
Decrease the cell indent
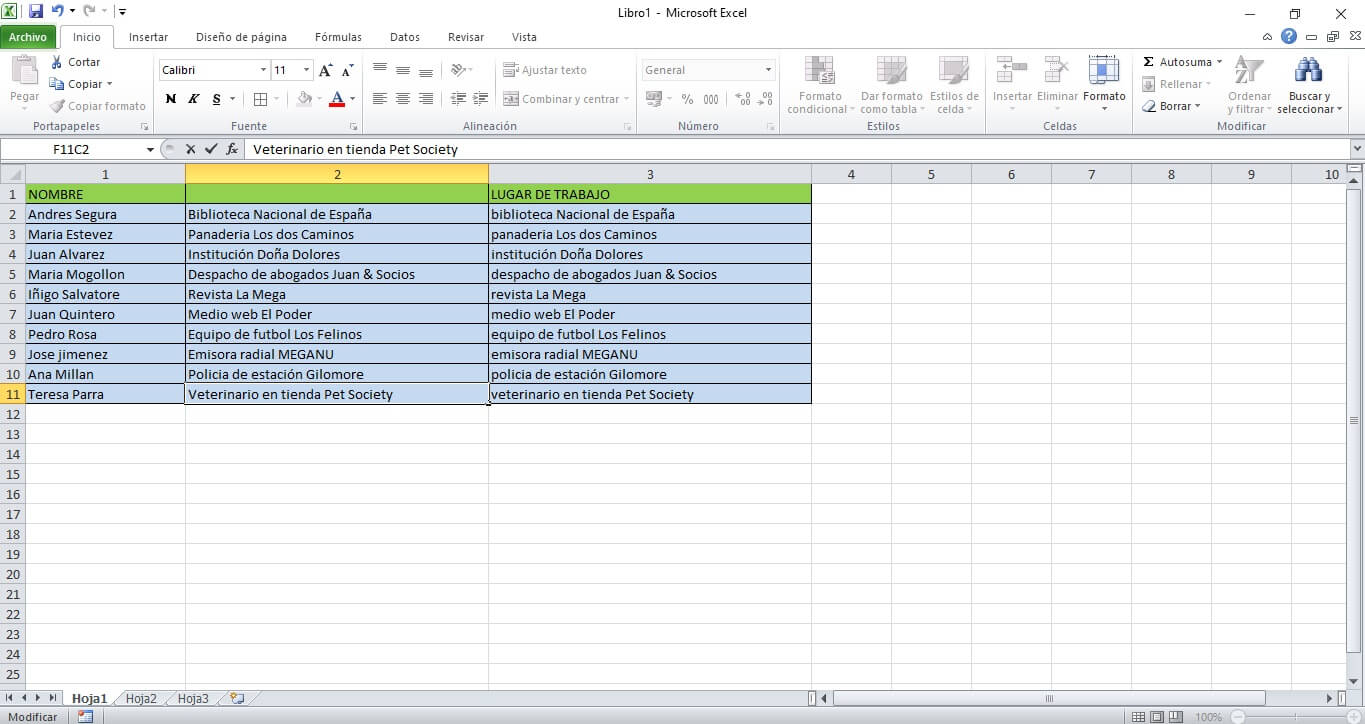[x=458, y=99]
